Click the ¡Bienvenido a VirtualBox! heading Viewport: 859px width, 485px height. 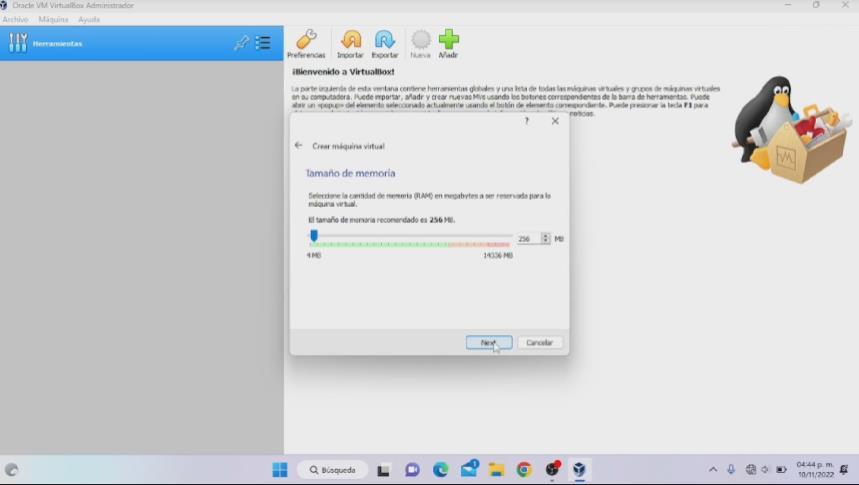point(343,72)
